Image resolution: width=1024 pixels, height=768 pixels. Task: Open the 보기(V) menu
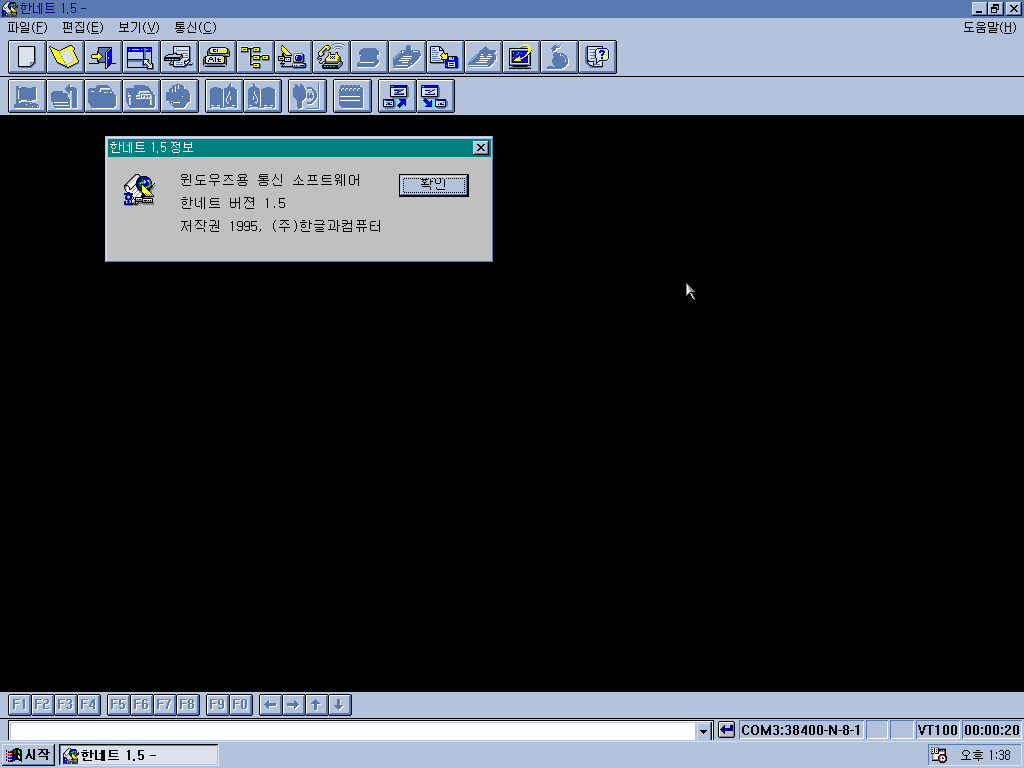pyautogui.click(x=138, y=27)
